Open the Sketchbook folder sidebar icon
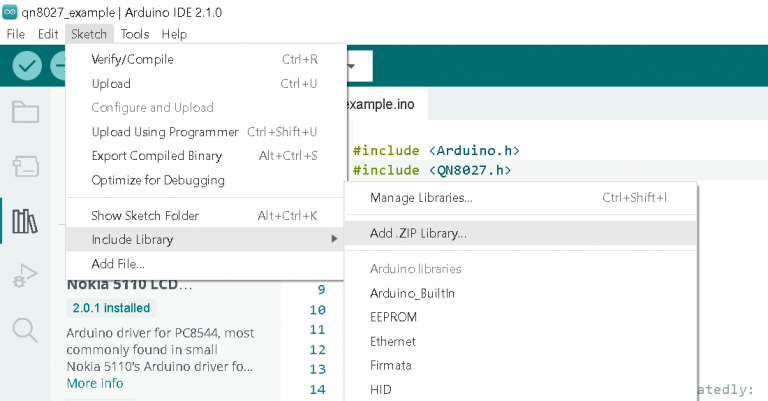768x401 pixels. (25, 112)
